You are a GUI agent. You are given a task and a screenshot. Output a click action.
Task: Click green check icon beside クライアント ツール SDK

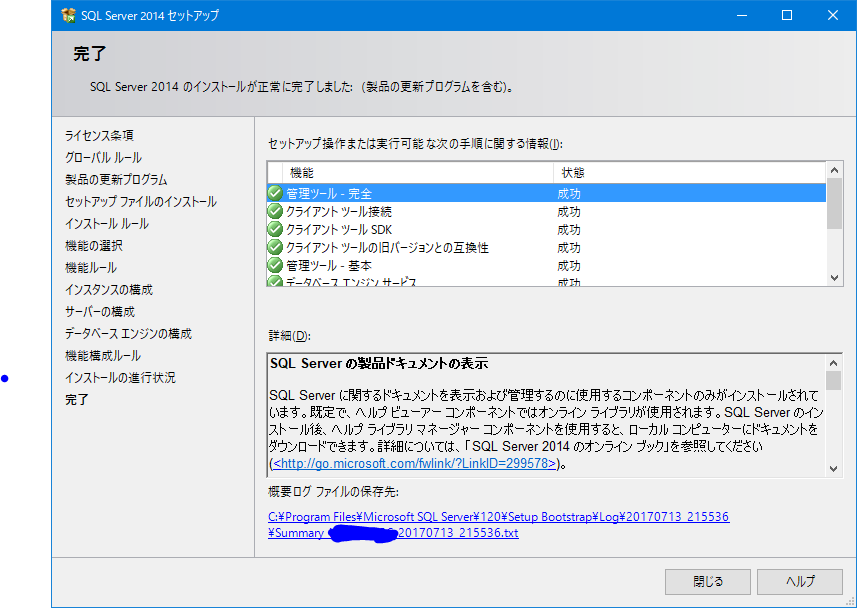click(275, 229)
